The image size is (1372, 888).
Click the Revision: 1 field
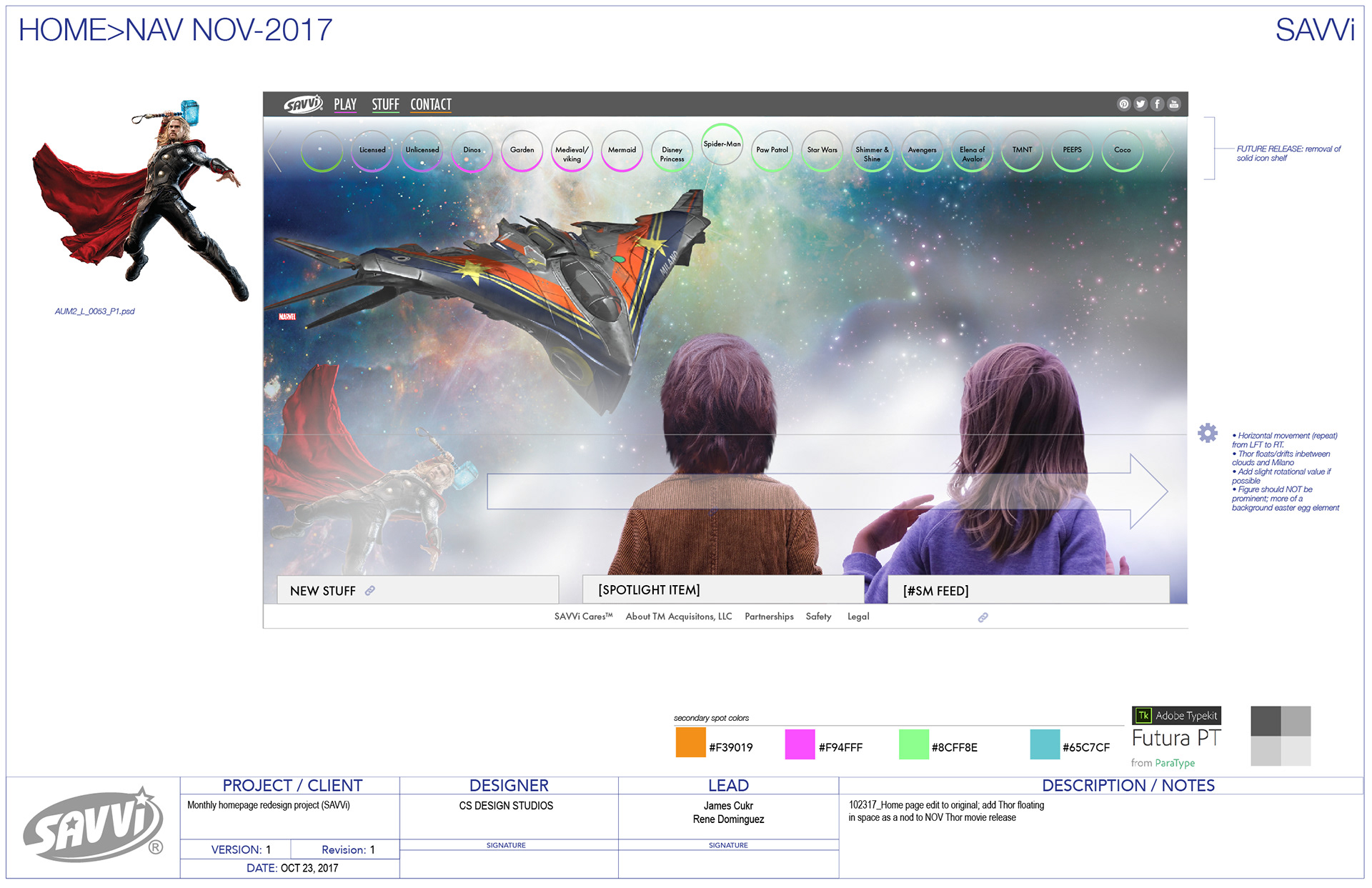(x=348, y=849)
